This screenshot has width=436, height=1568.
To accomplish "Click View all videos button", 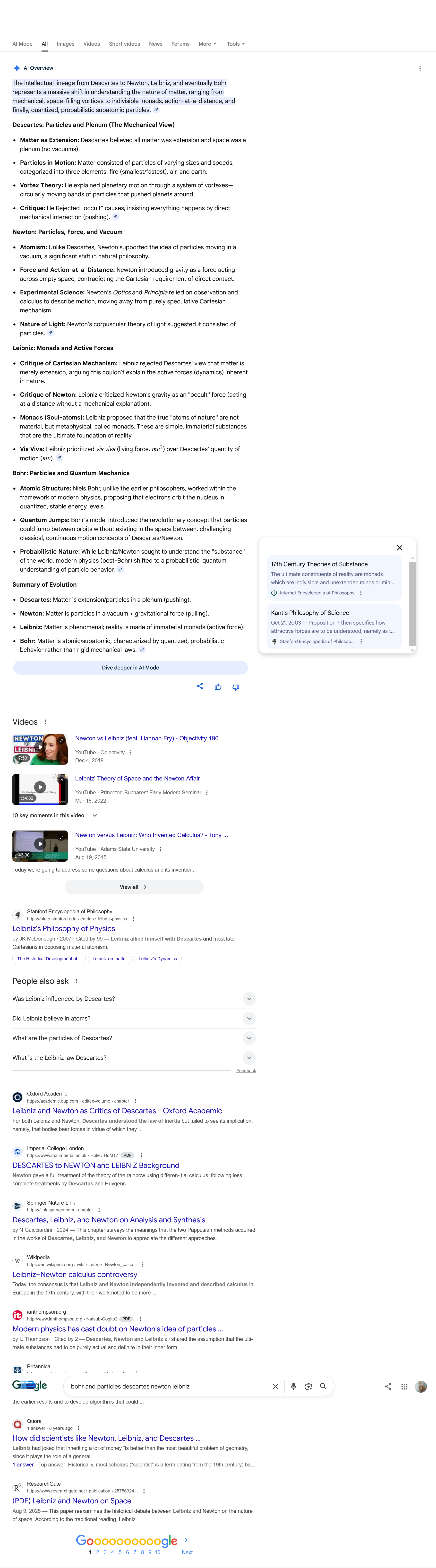I will click(x=134, y=887).
